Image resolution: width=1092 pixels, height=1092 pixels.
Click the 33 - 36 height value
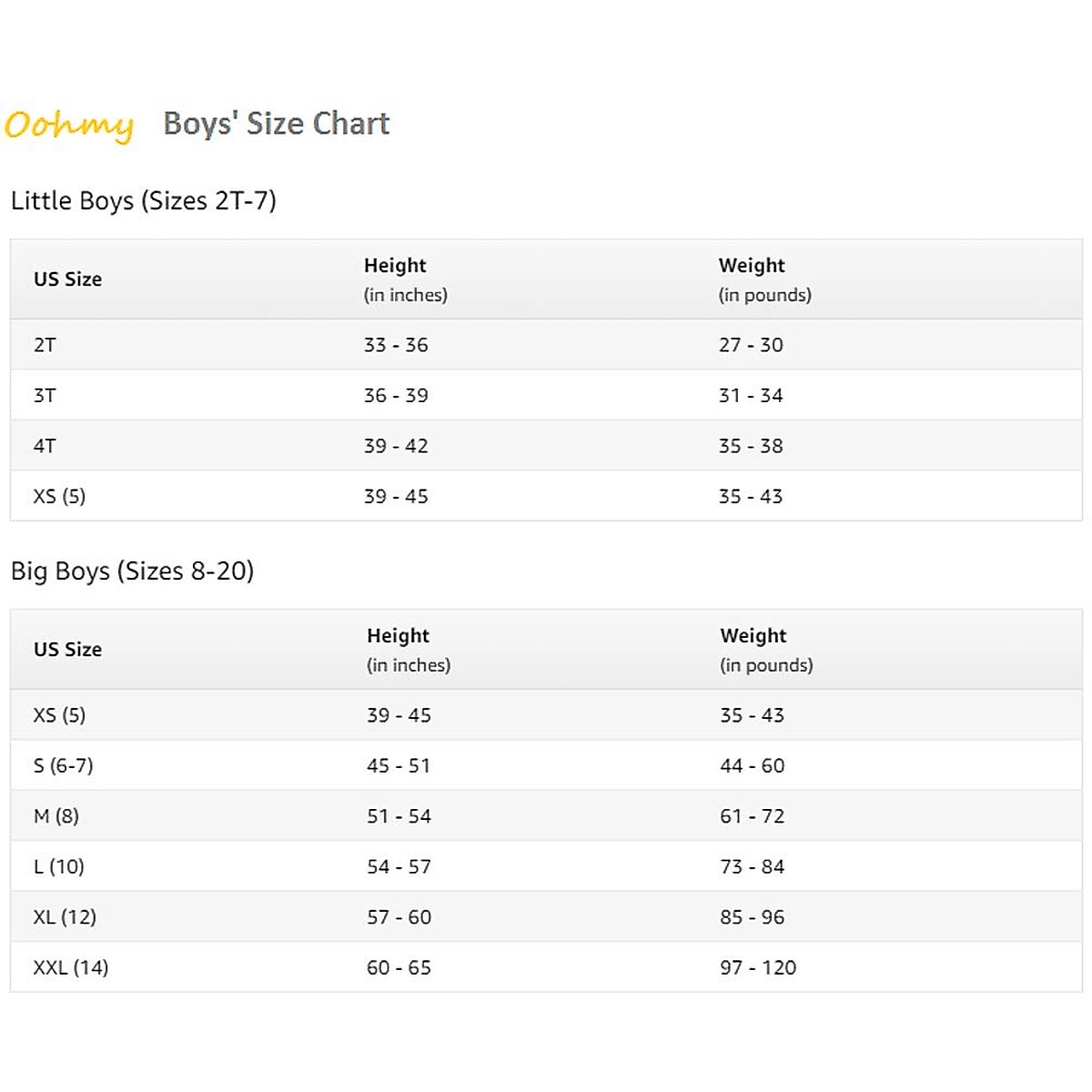point(396,345)
